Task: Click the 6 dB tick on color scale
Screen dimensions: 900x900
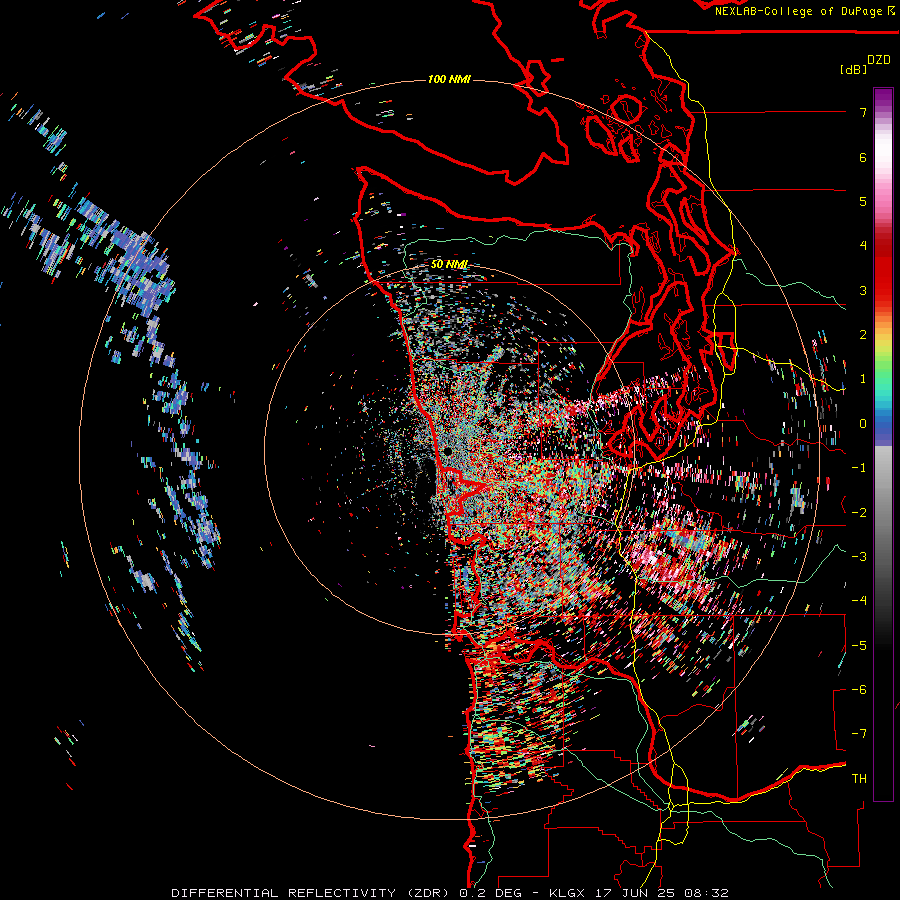Action: pos(863,157)
